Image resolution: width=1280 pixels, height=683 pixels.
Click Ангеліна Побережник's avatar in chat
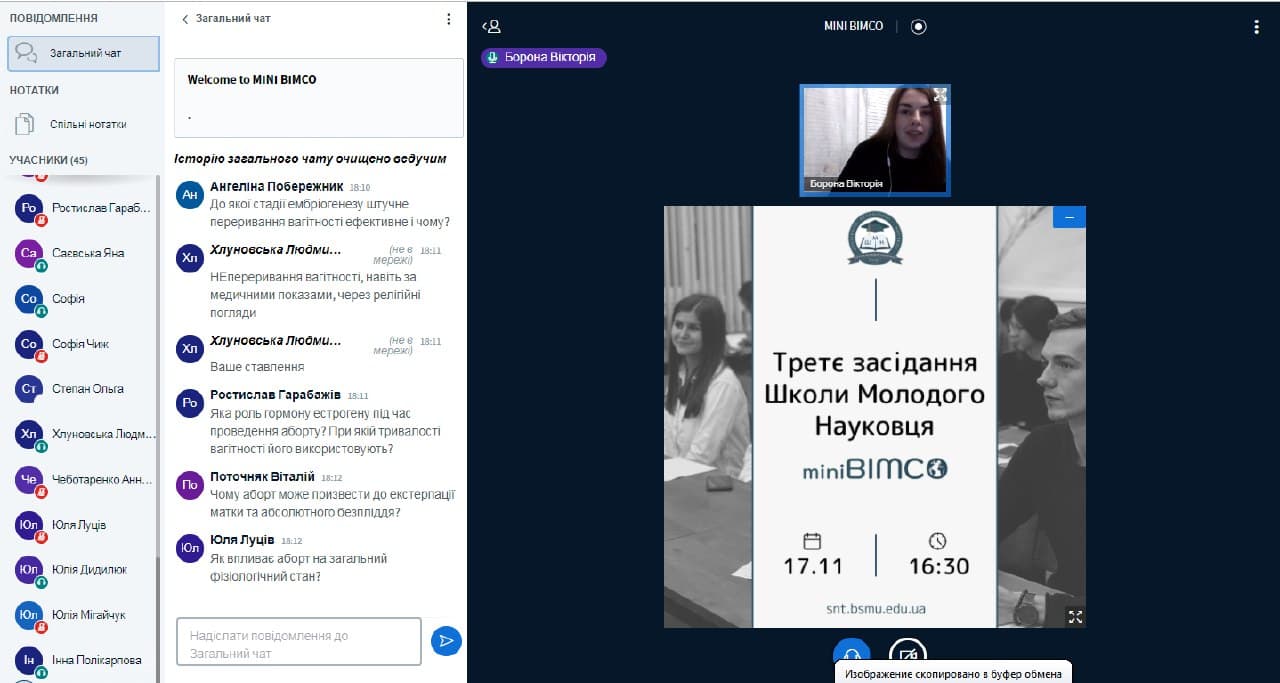coord(189,195)
